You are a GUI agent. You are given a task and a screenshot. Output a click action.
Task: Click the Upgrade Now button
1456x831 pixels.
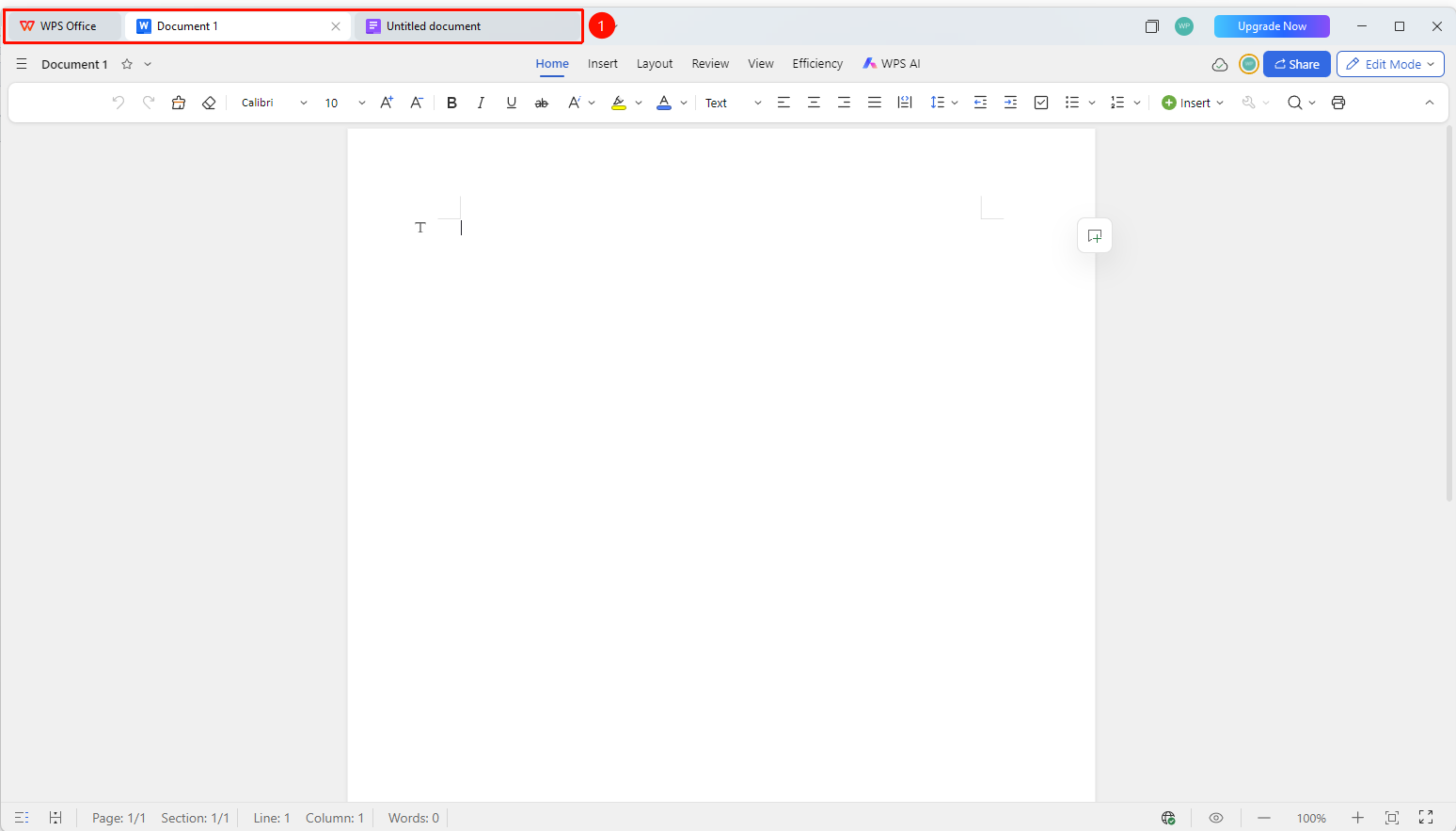[x=1272, y=26]
